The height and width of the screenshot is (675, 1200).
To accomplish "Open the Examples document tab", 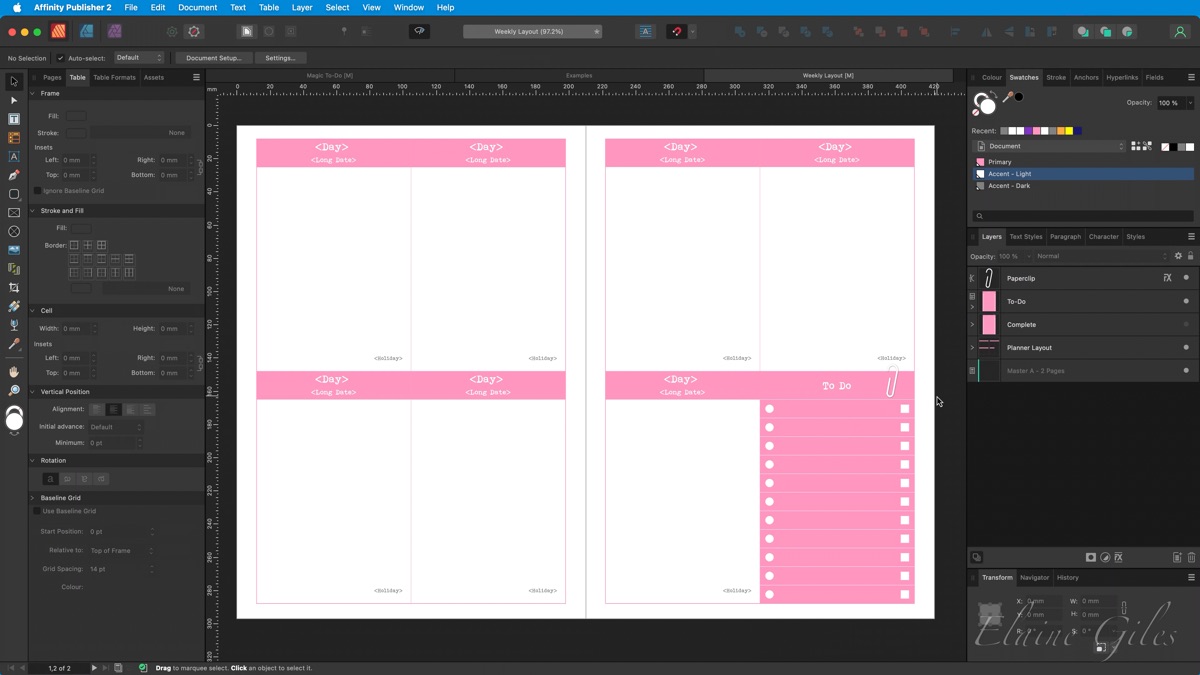I will pos(579,75).
